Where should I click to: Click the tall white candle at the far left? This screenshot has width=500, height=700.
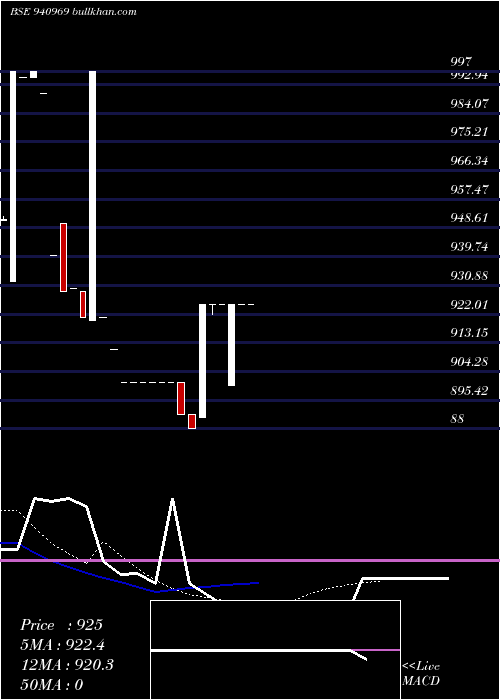(13, 176)
